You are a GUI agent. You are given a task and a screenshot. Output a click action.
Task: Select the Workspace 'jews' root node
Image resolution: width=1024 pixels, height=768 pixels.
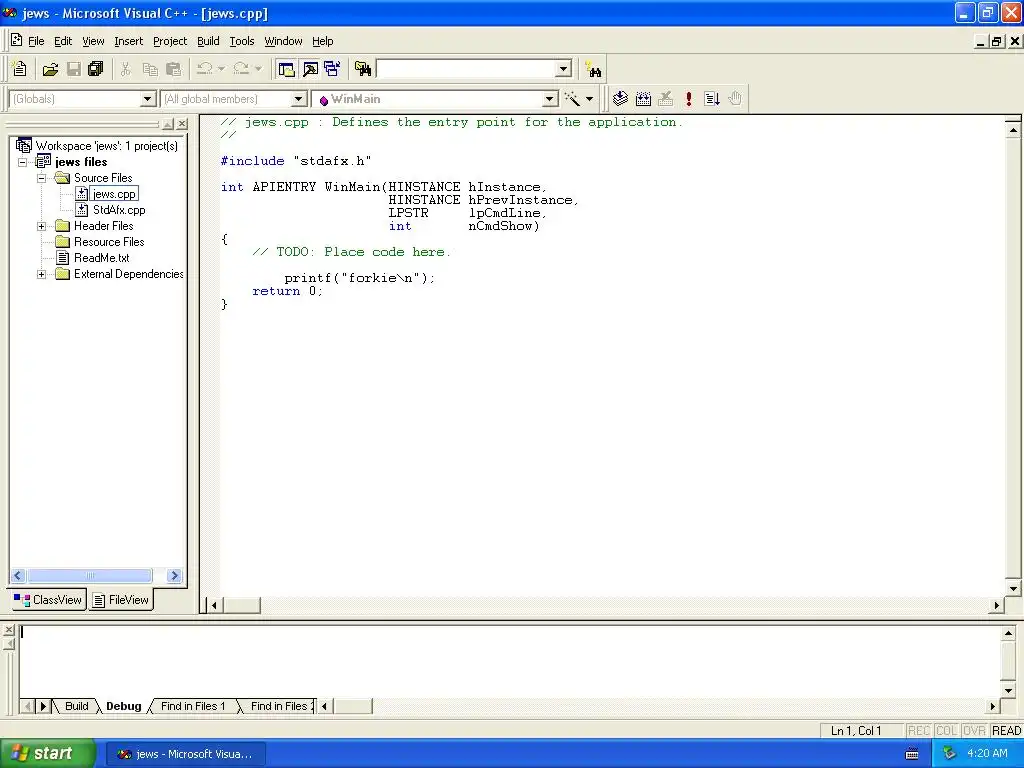click(106, 146)
